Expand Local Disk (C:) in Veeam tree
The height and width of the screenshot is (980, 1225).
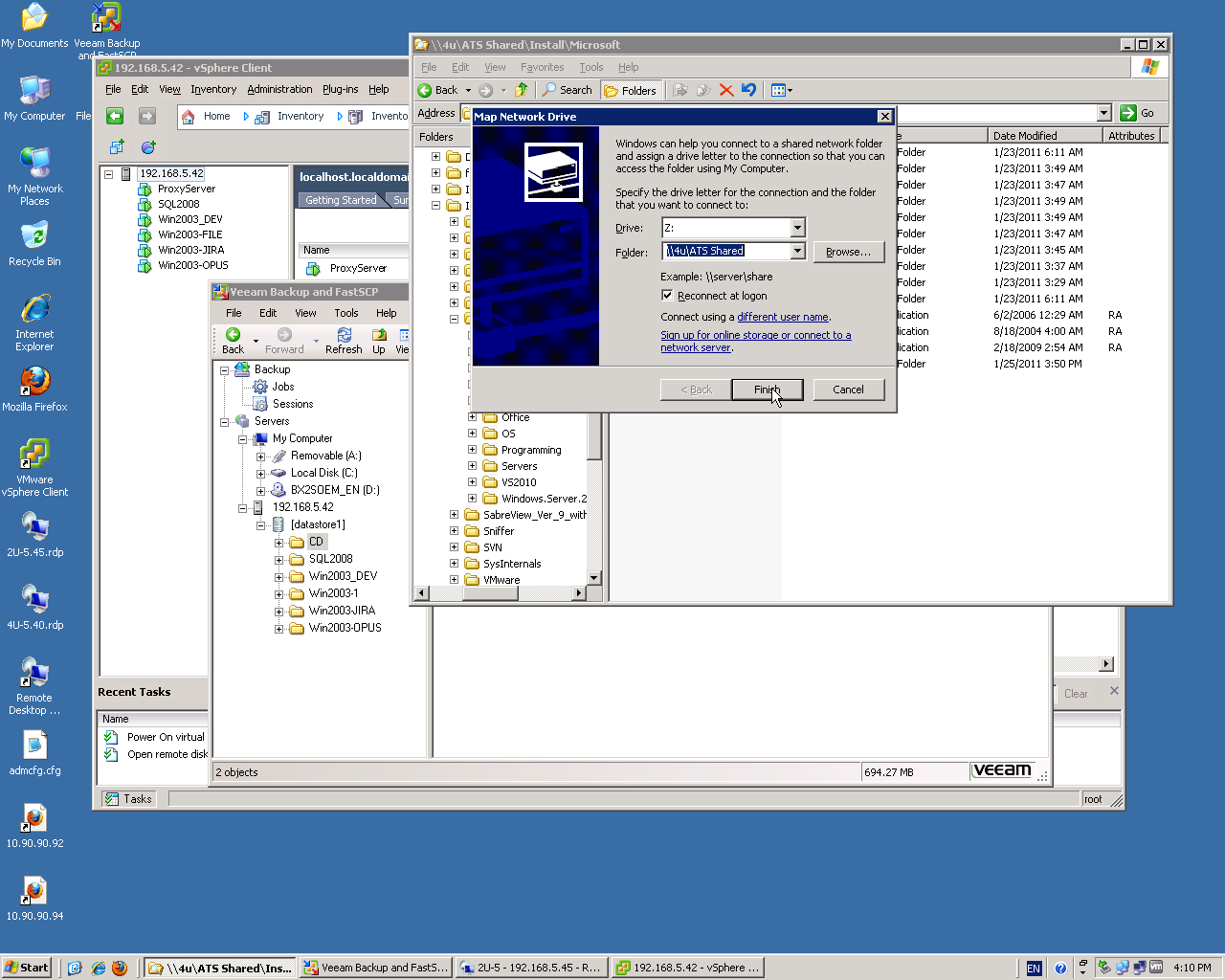tap(260, 473)
